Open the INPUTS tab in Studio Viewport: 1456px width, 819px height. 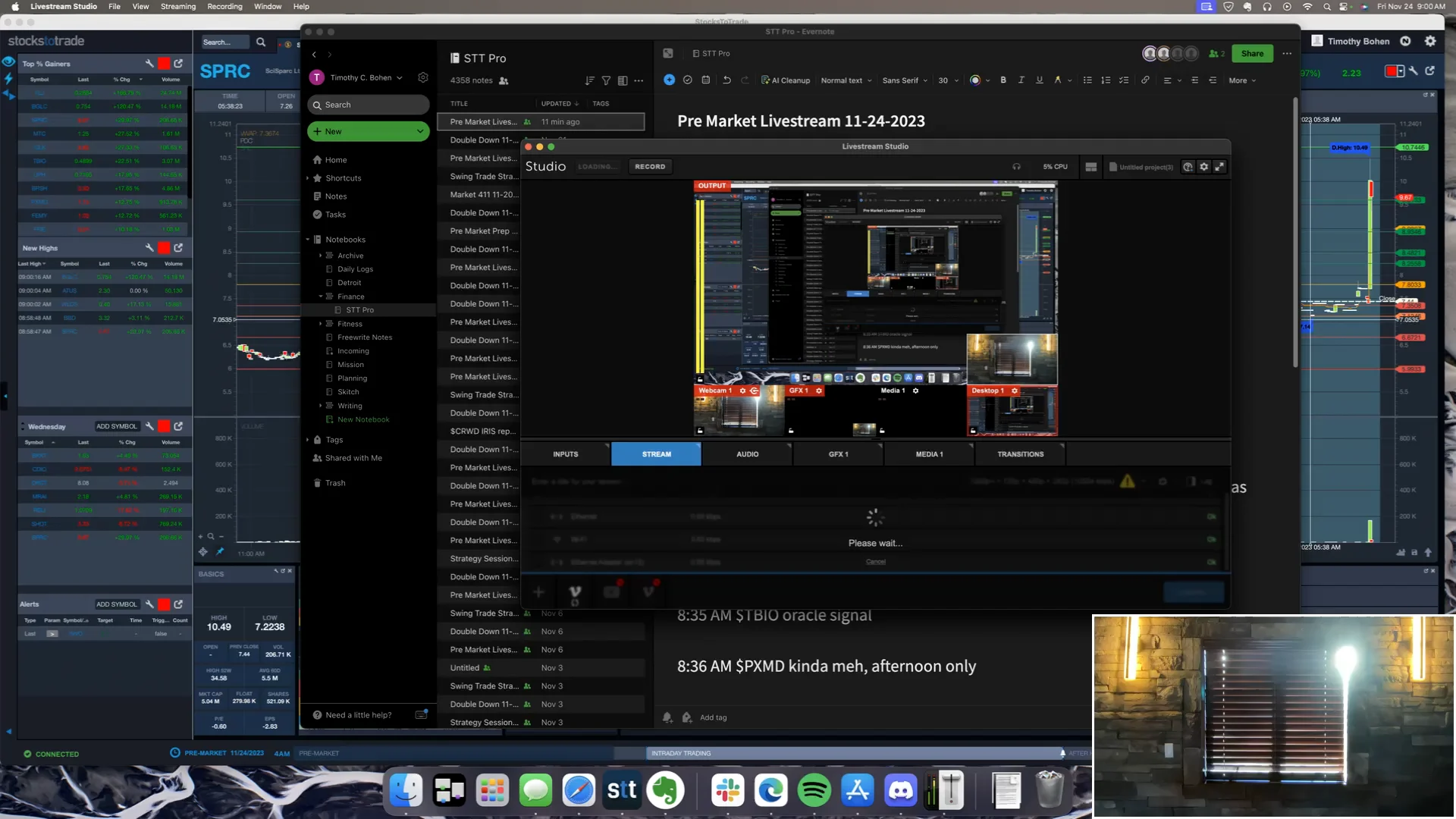pos(565,454)
